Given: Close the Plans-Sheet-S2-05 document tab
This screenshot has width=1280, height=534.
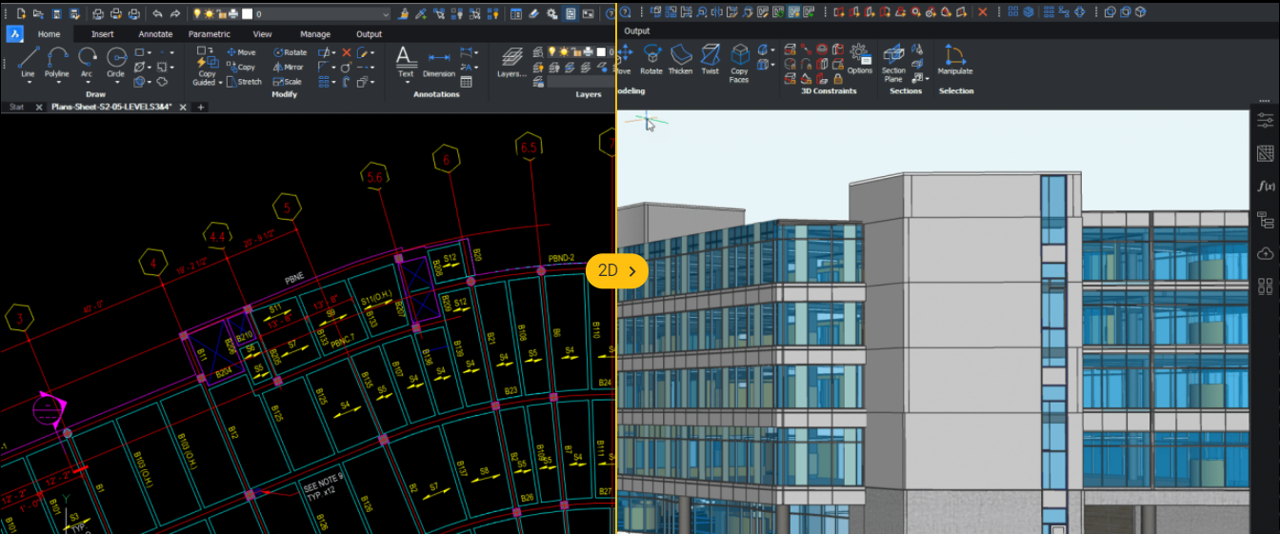Looking at the screenshot, I should tap(183, 106).
